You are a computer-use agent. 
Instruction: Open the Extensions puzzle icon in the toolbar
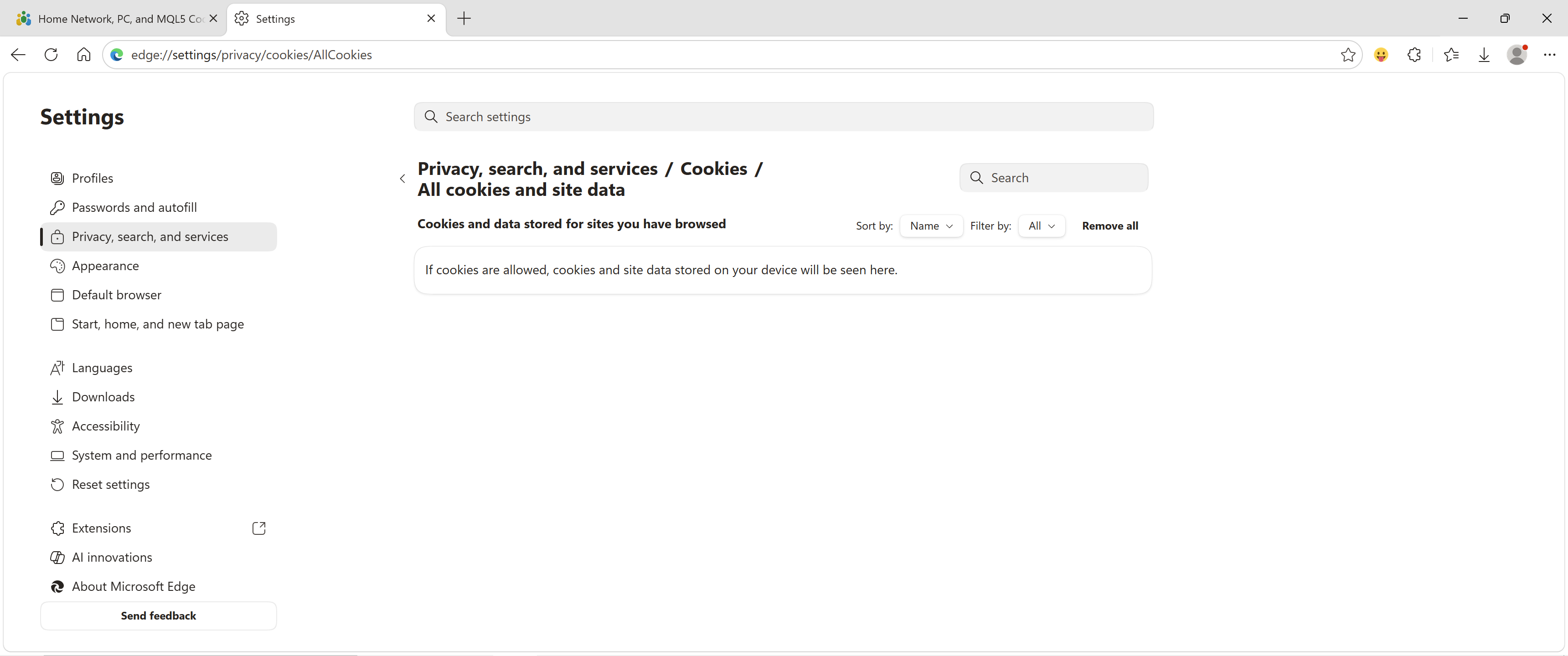click(1414, 55)
